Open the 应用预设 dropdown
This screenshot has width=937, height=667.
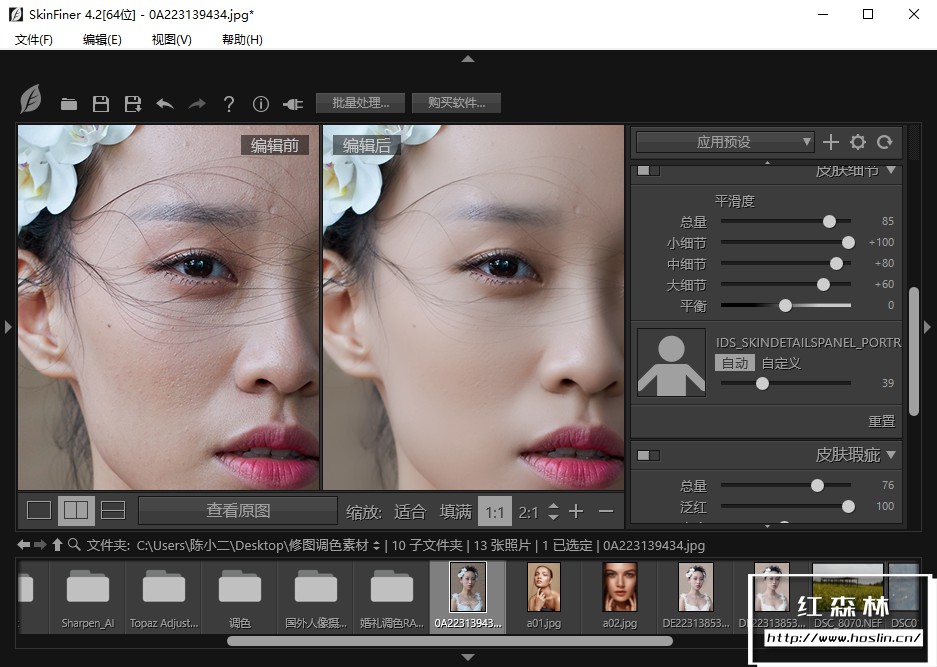pos(725,142)
